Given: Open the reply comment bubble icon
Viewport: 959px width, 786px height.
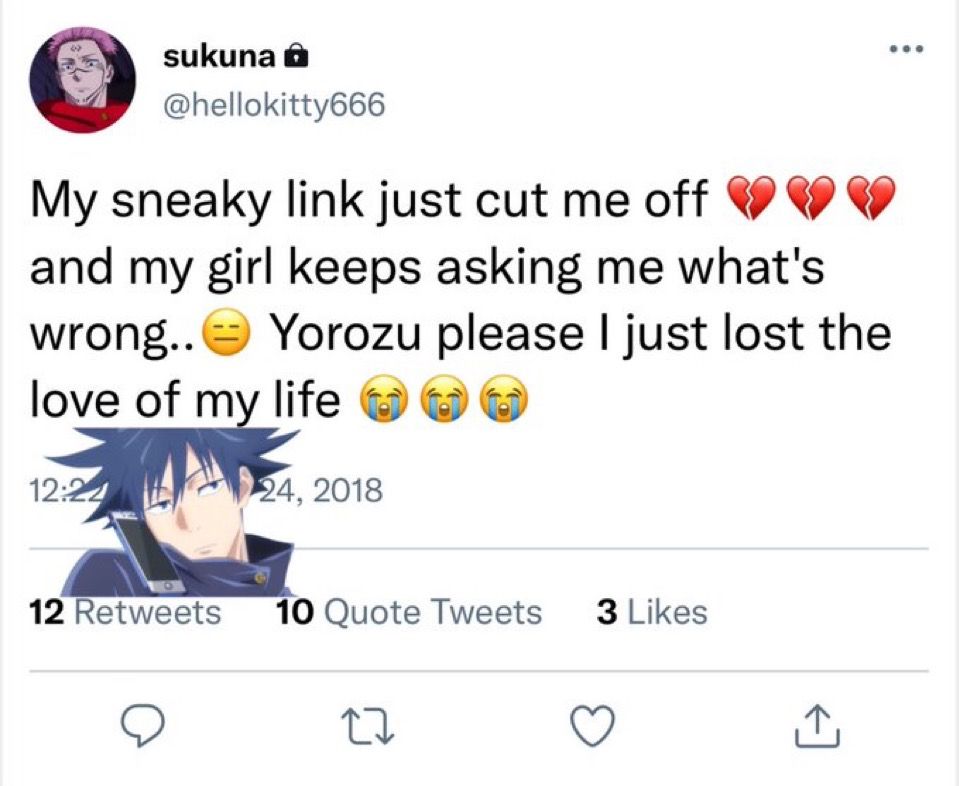Looking at the screenshot, I should pos(142,725).
